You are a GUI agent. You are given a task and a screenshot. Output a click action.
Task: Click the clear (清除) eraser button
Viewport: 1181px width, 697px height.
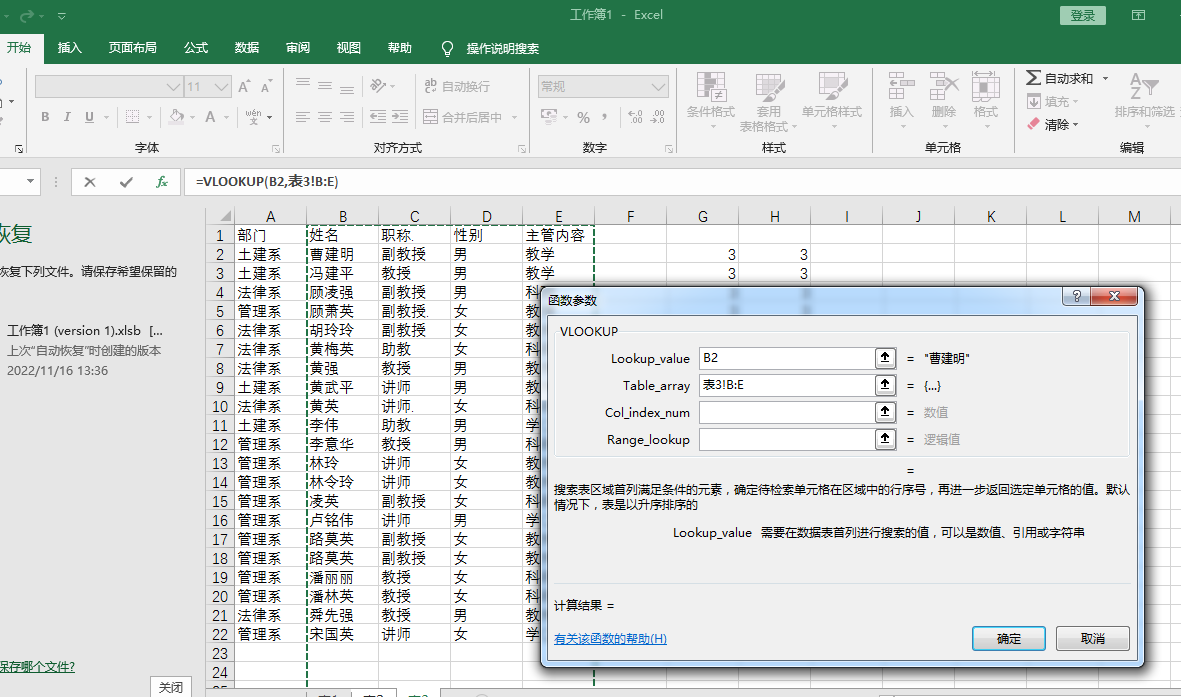click(x=1052, y=124)
